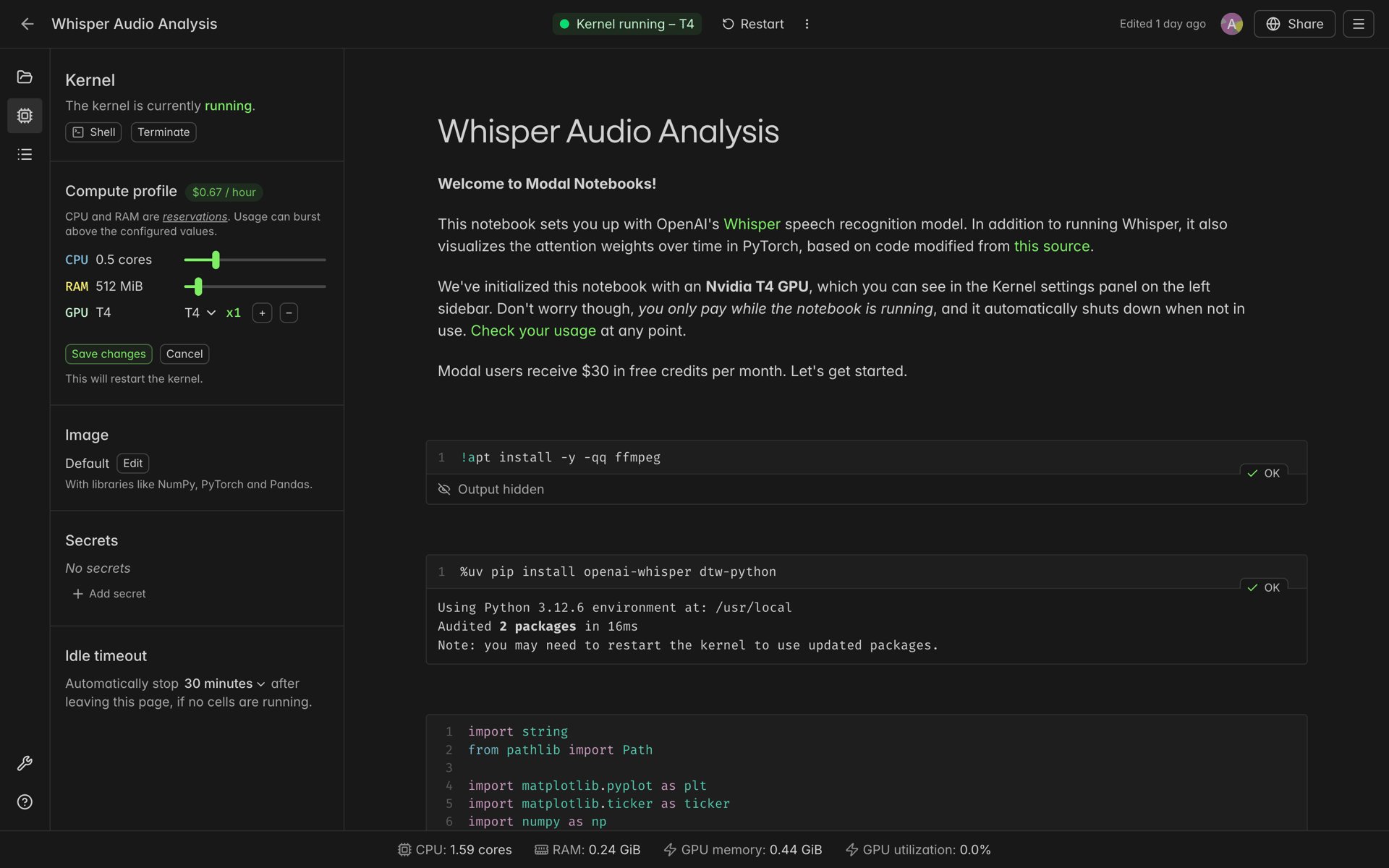Decrease GPU count with minus button
1389x868 pixels.
tap(289, 312)
